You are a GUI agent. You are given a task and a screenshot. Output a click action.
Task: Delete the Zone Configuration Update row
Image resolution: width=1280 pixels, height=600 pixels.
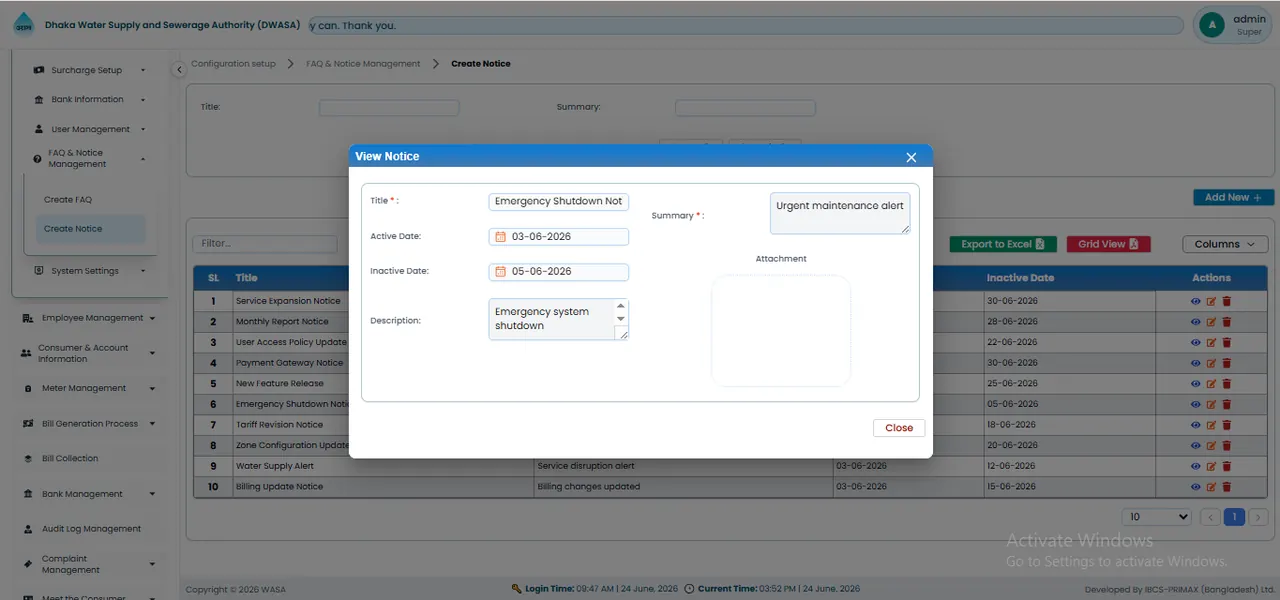[1227, 445]
